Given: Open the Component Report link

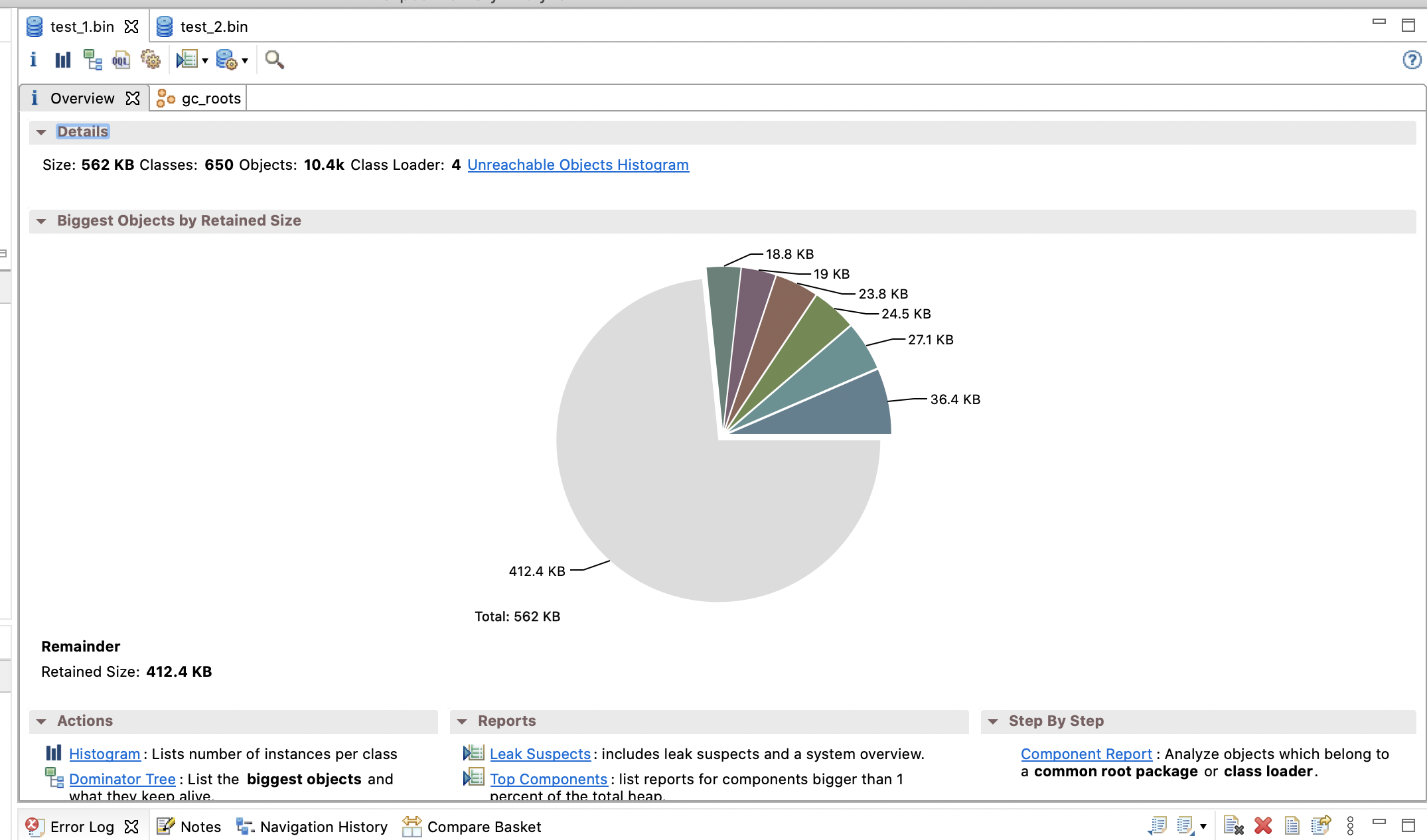Looking at the screenshot, I should click(x=1087, y=754).
